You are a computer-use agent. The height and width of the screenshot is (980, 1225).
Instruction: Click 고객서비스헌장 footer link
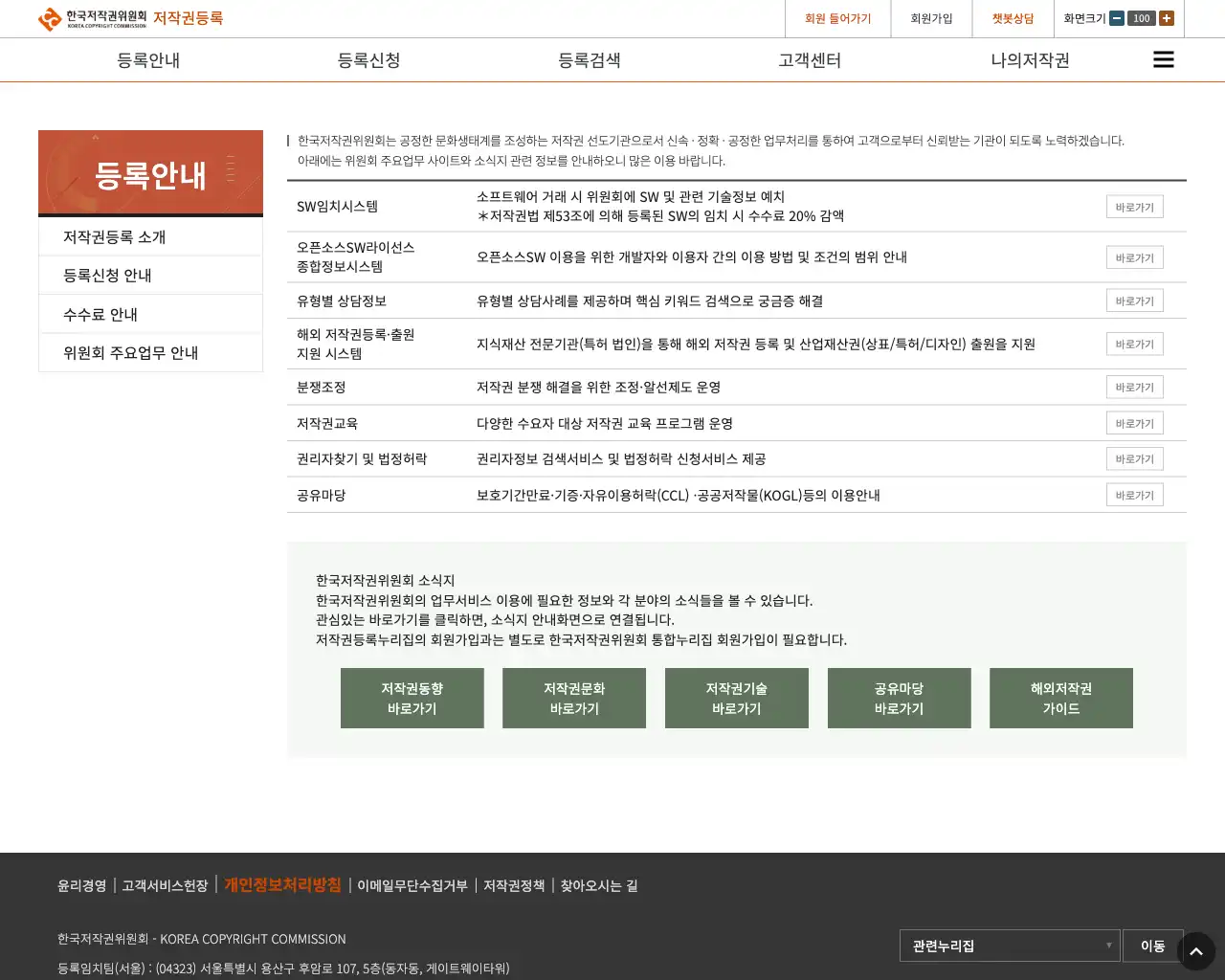[165, 886]
